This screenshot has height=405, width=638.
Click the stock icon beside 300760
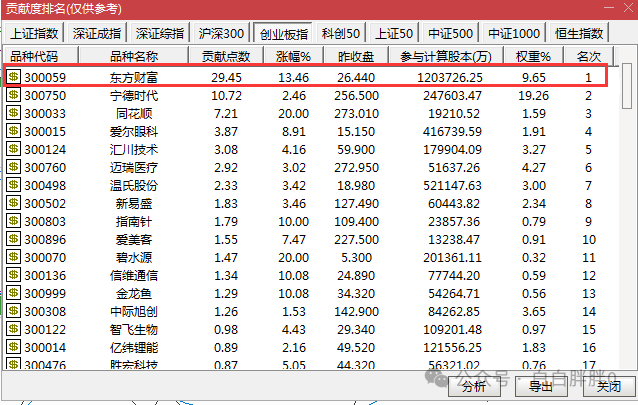pos(13,166)
